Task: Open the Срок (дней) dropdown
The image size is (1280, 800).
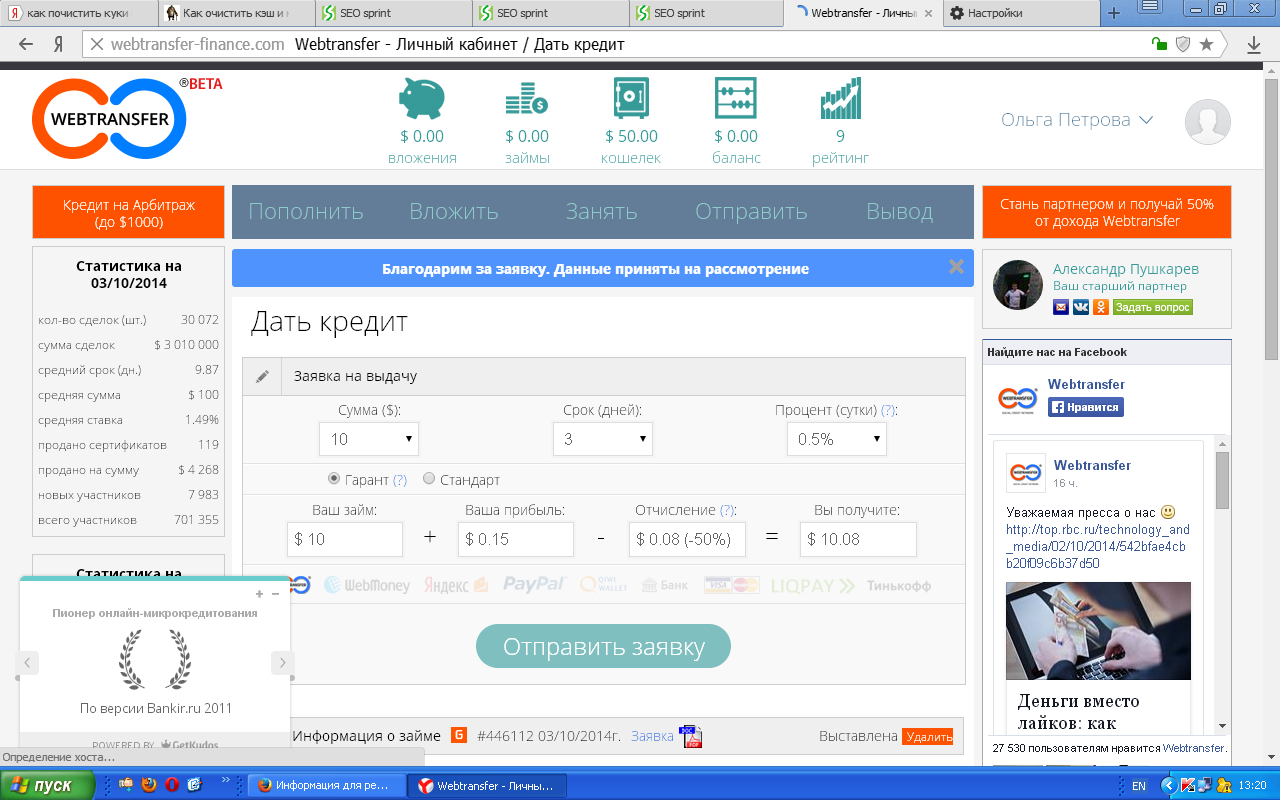Action: coord(602,439)
